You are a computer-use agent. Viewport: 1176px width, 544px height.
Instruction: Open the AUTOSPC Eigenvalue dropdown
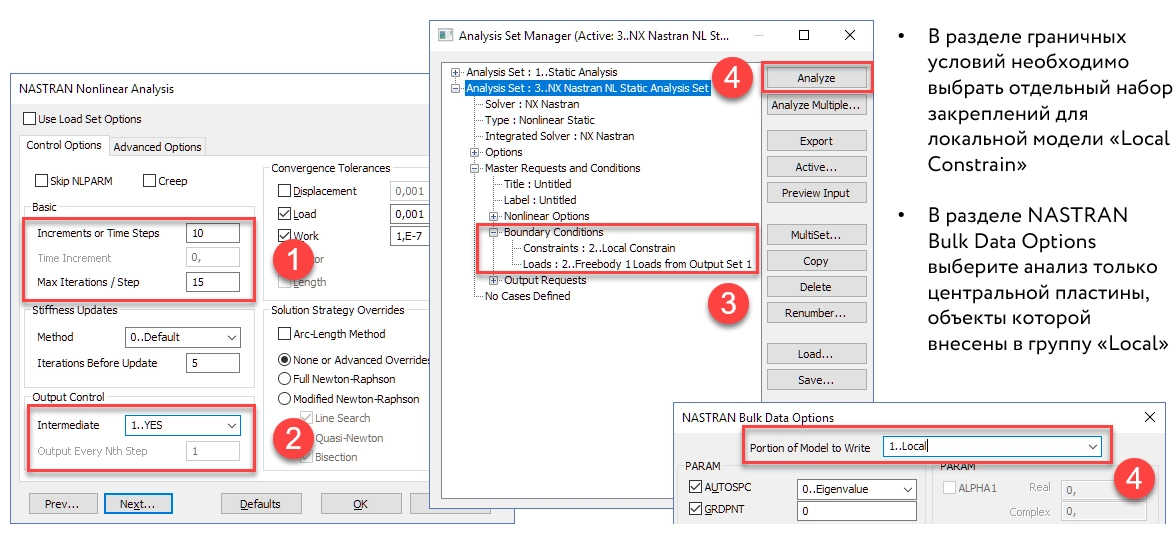[x=856, y=489]
